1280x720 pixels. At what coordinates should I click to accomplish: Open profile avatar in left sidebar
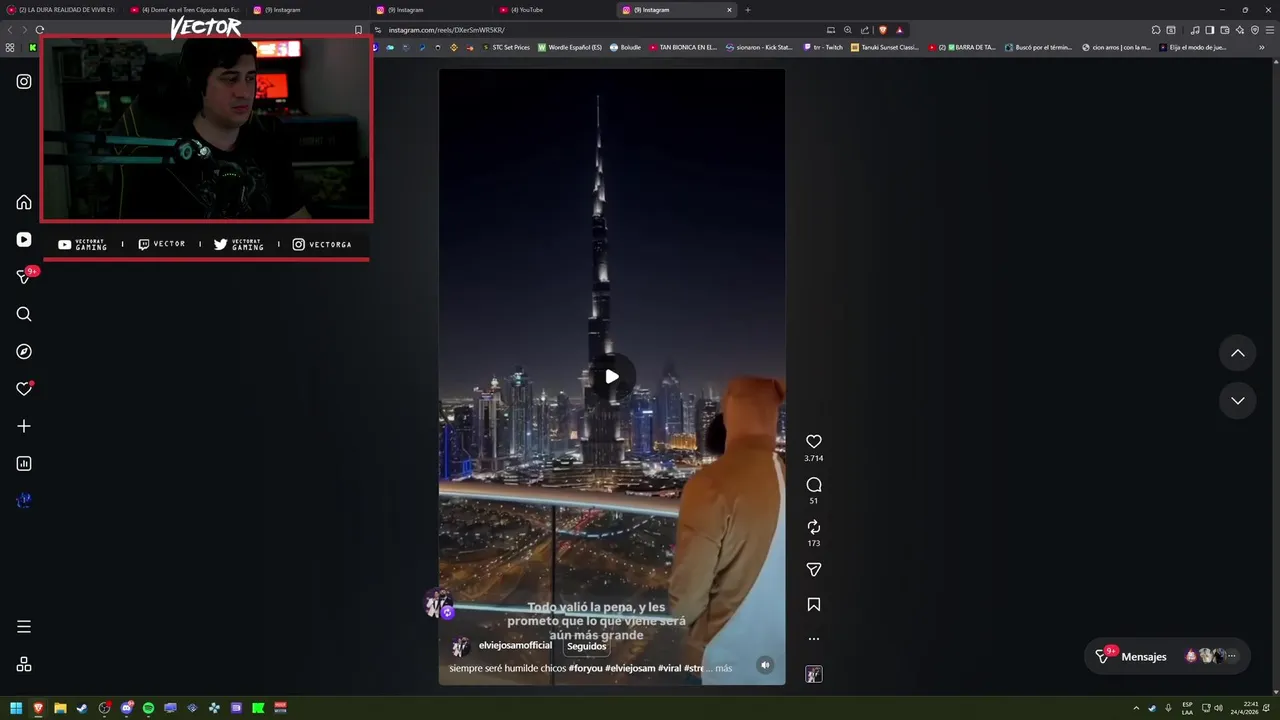24,500
